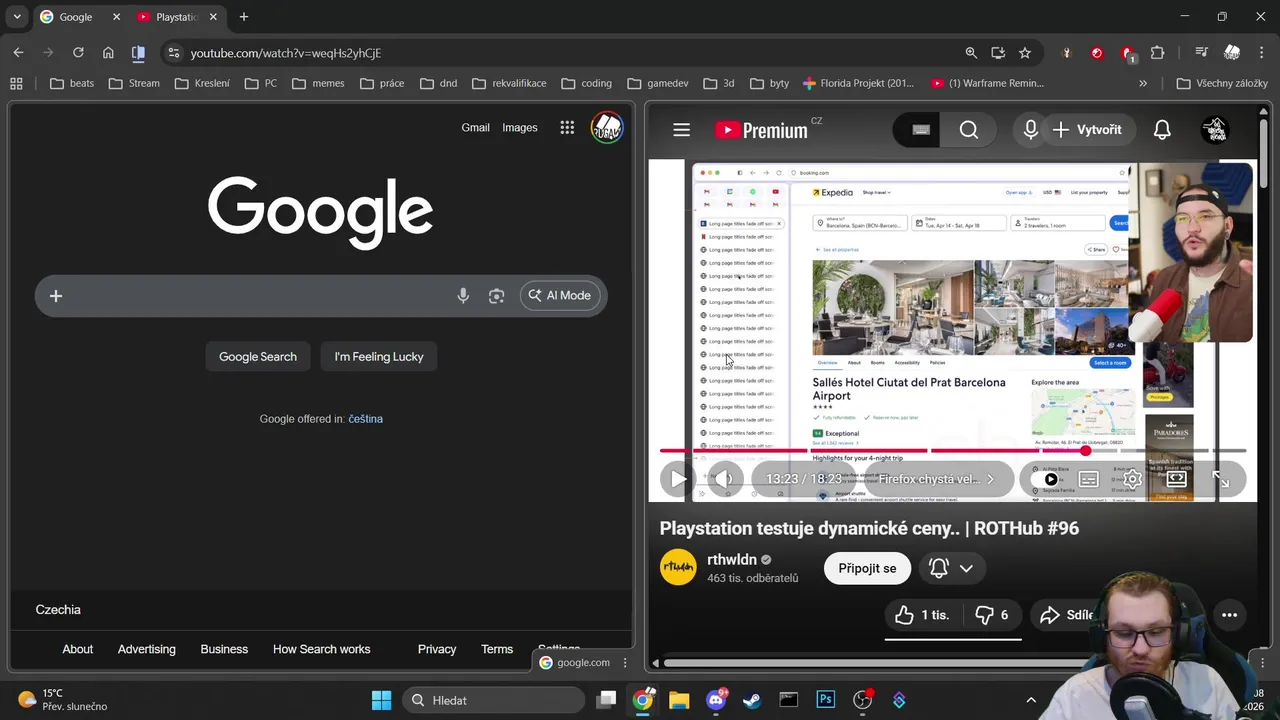The height and width of the screenshot is (720, 1280).
Task: Click the split view toolbar icon
Action: pos(138,53)
